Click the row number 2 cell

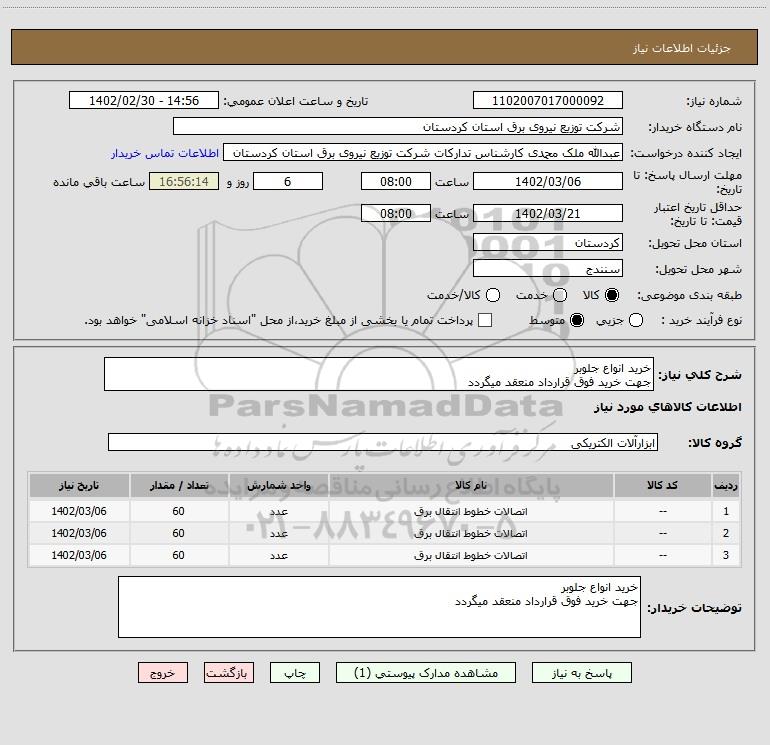pos(726,533)
